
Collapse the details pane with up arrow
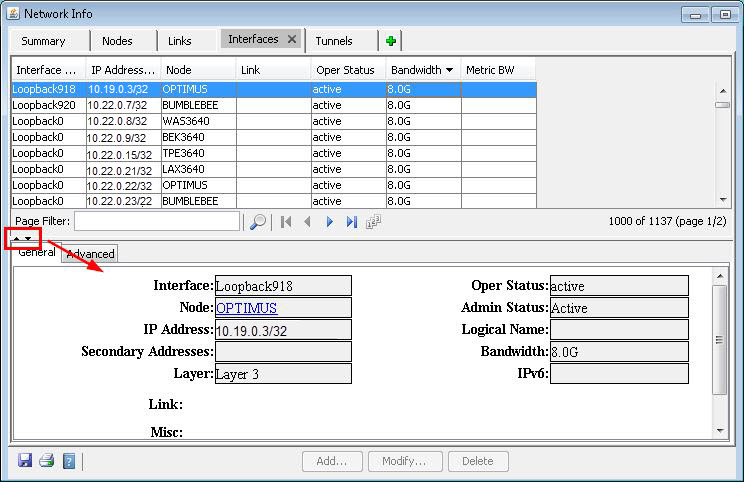[x=17, y=238]
